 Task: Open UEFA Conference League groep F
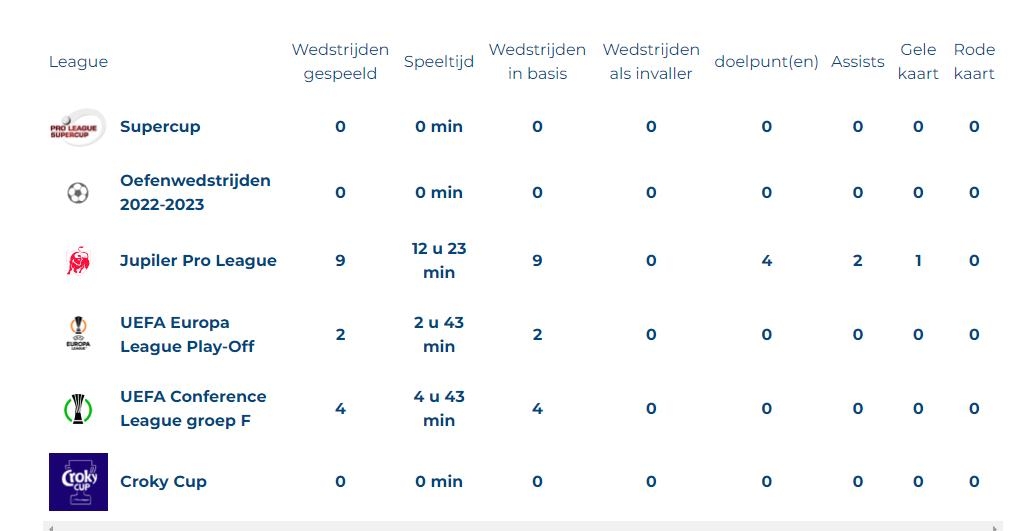(x=193, y=409)
